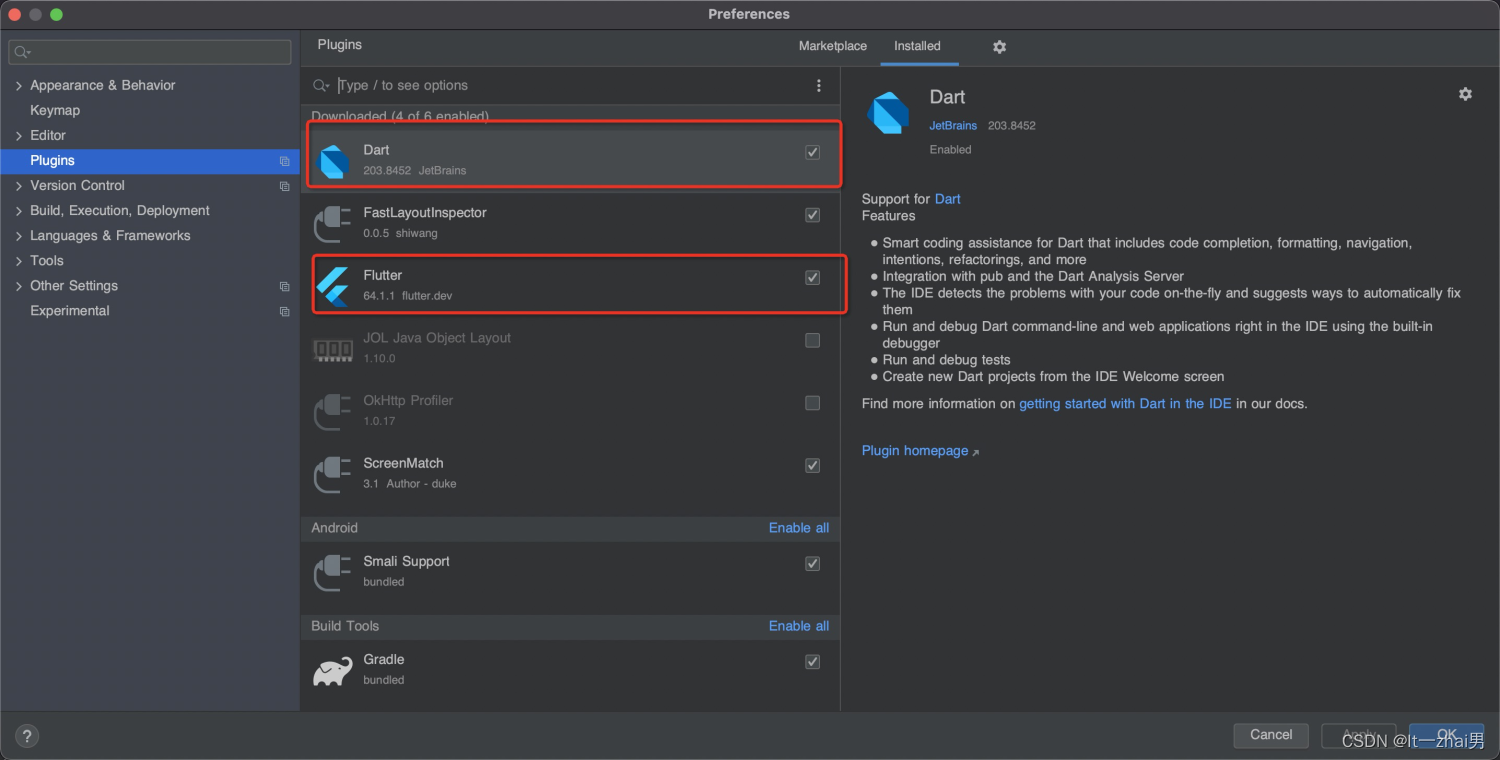Click the Dart plugin logo in the list
1500x760 pixels.
tap(334, 160)
